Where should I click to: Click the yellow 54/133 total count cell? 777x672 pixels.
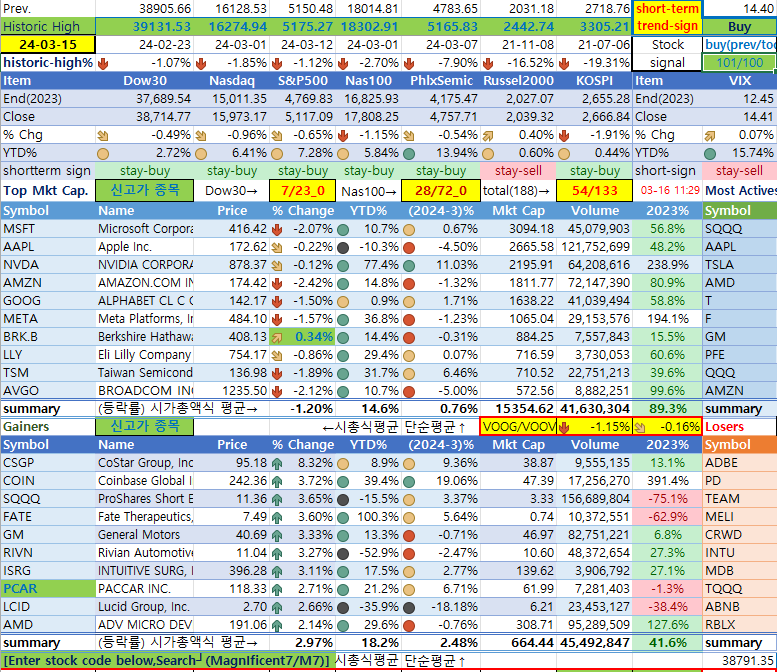(x=594, y=191)
